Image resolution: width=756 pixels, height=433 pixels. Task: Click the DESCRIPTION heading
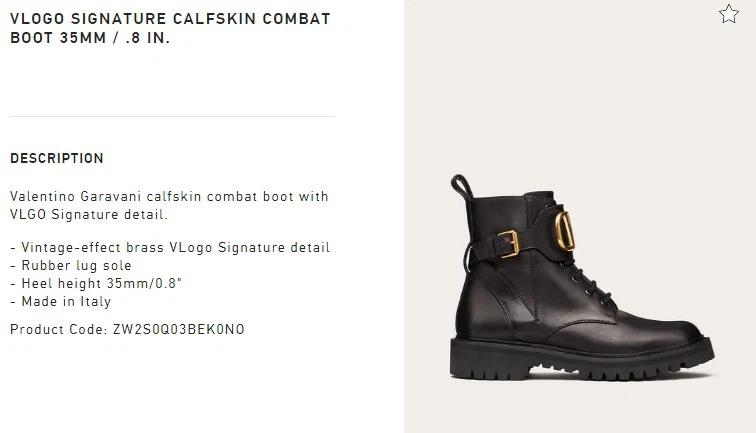pos(57,158)
